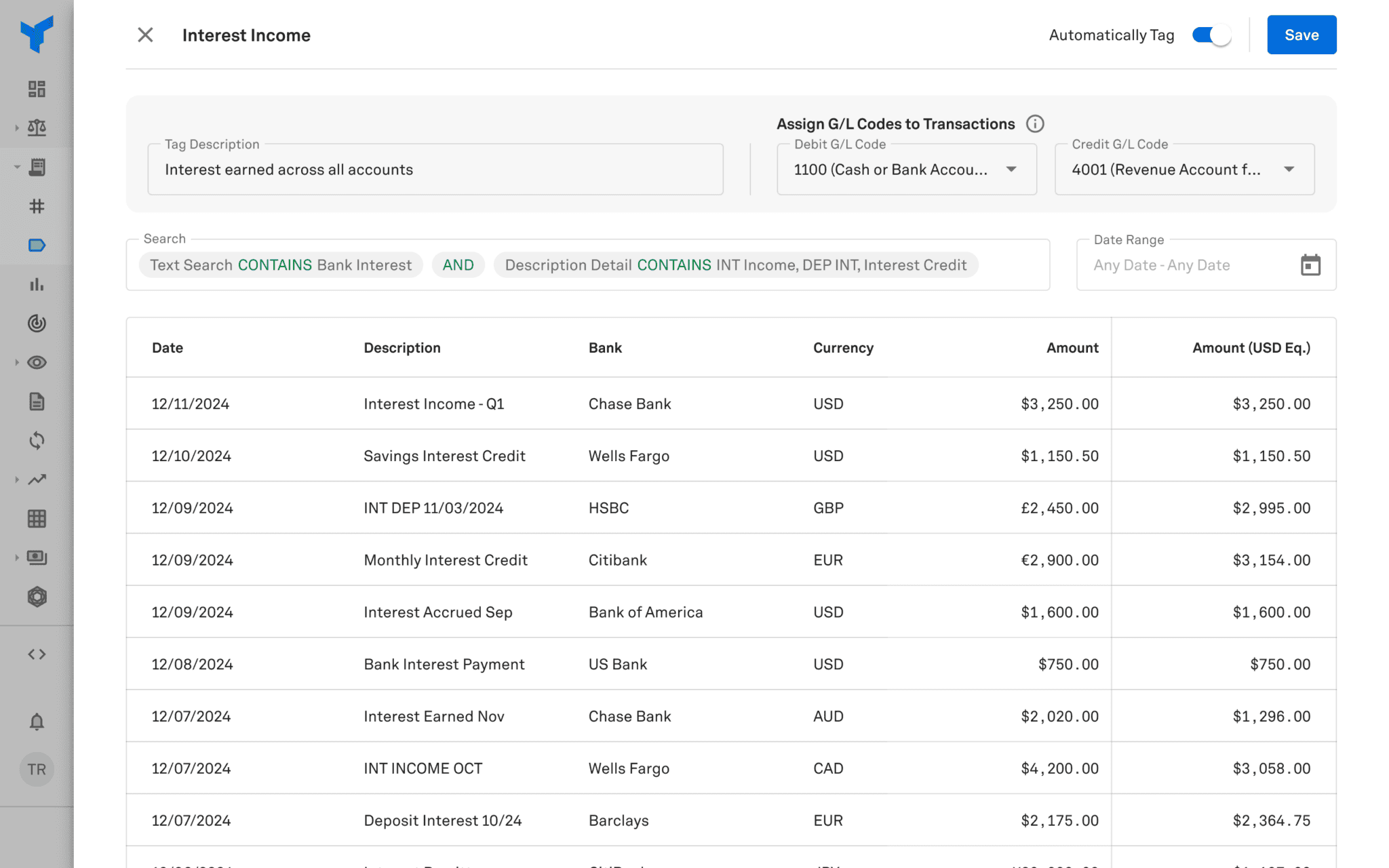
Task: Expand the sidebar scales section chevron
Action: click(17, 127)
